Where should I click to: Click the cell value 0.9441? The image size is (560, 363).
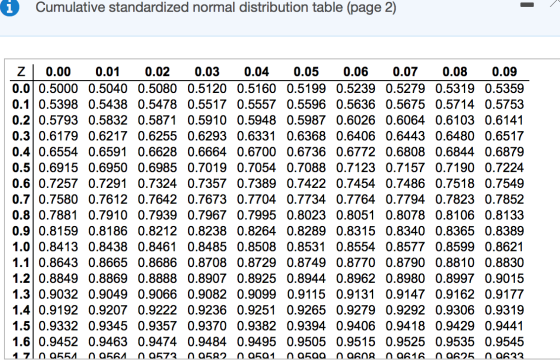pos(504,326)
